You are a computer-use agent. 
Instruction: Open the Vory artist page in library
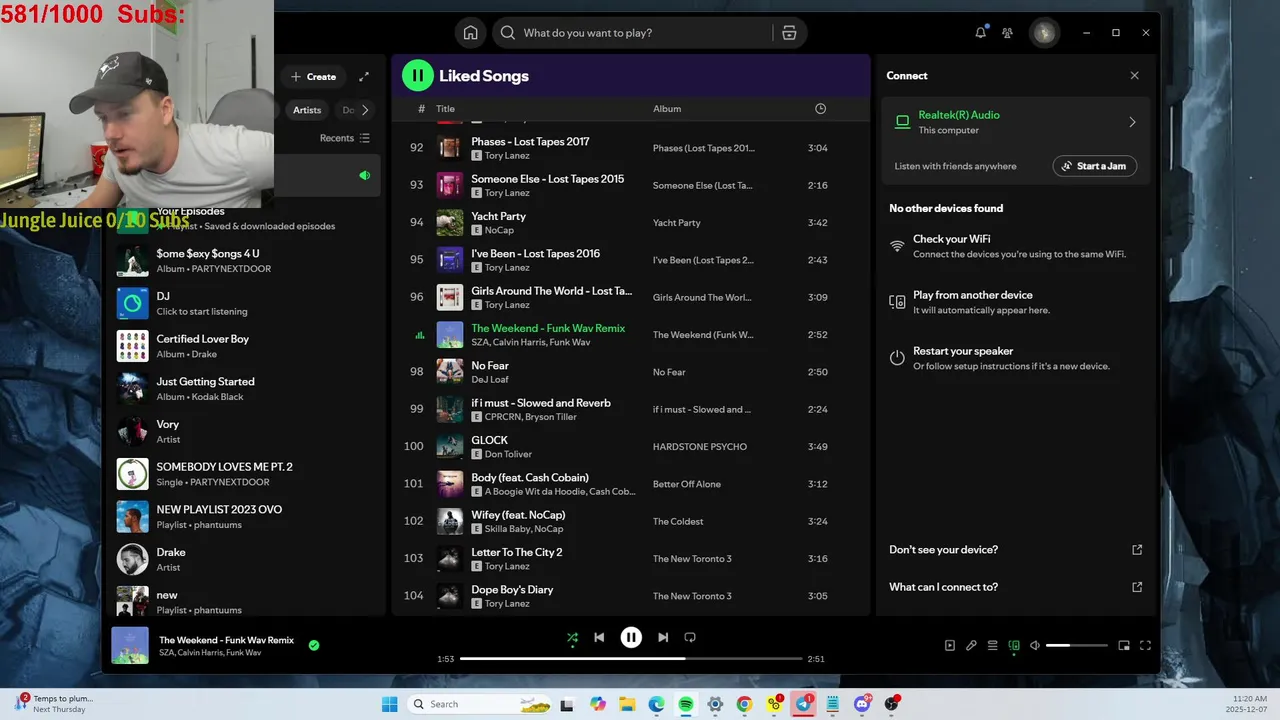245,431
